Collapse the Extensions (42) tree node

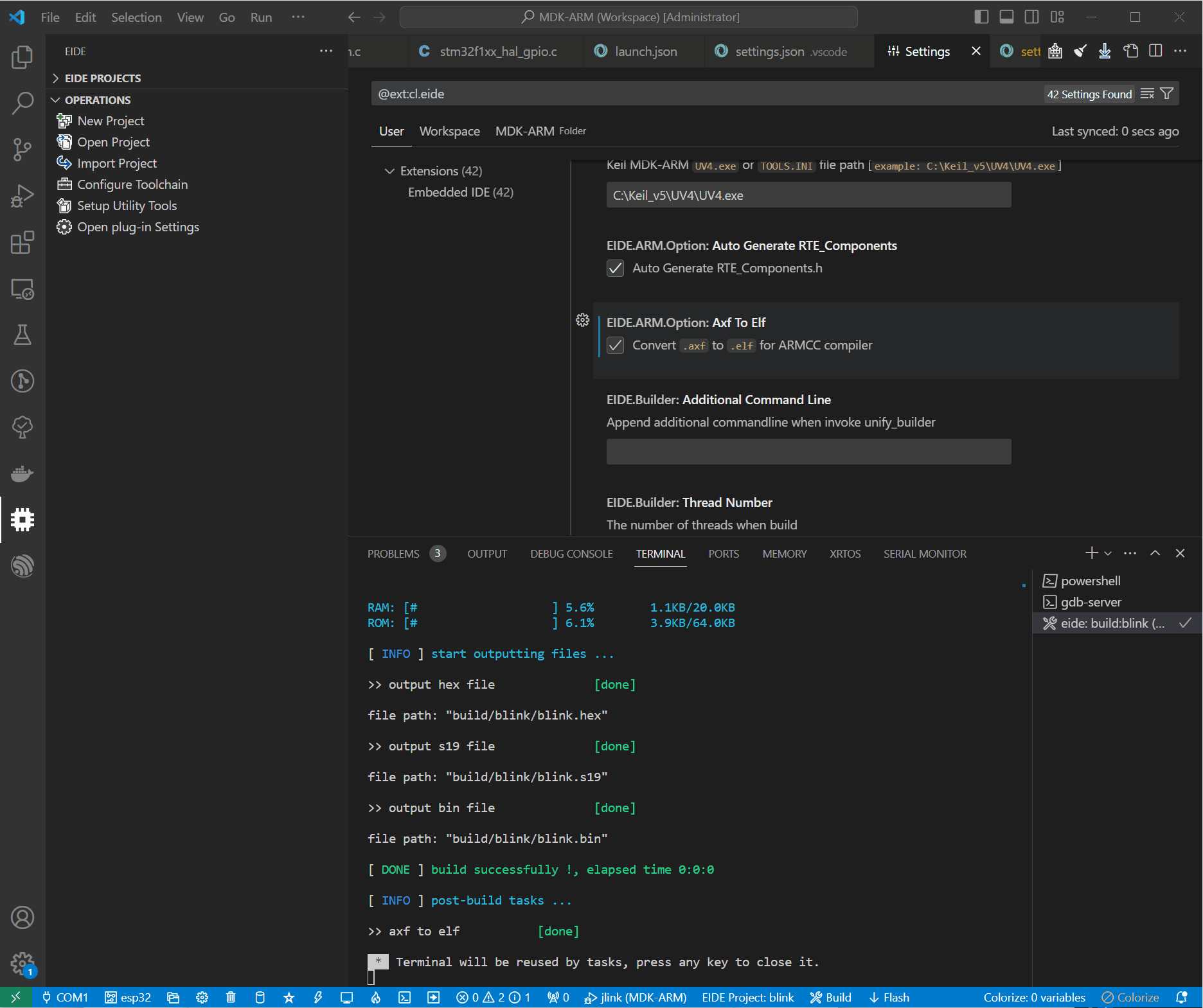tap(389, 171)
